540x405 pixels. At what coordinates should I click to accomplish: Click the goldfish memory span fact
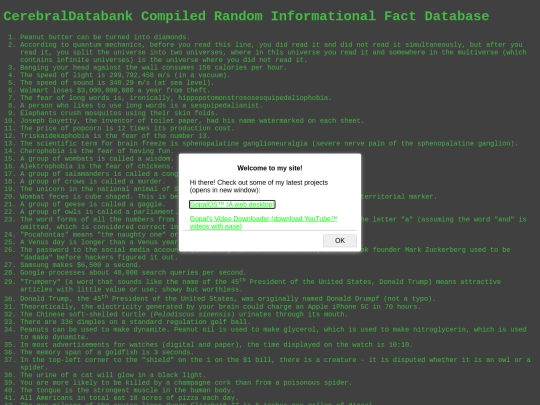[107, 352]
